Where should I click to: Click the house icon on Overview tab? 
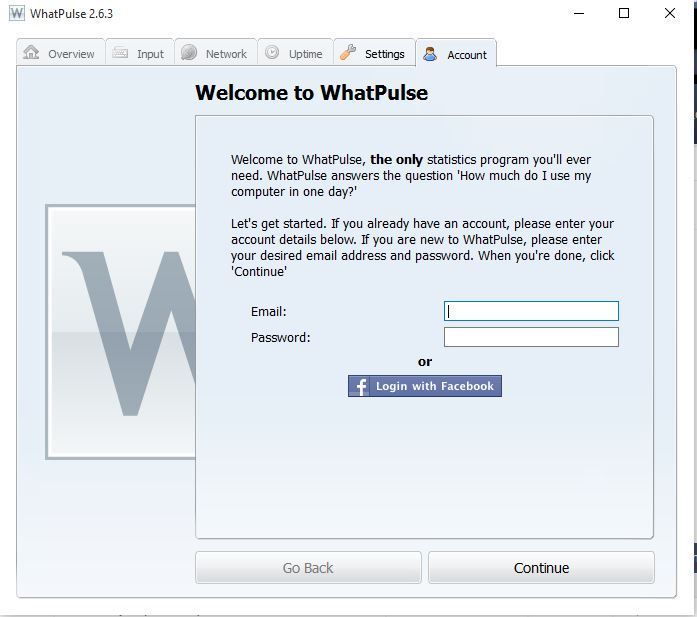pos(31,52)
